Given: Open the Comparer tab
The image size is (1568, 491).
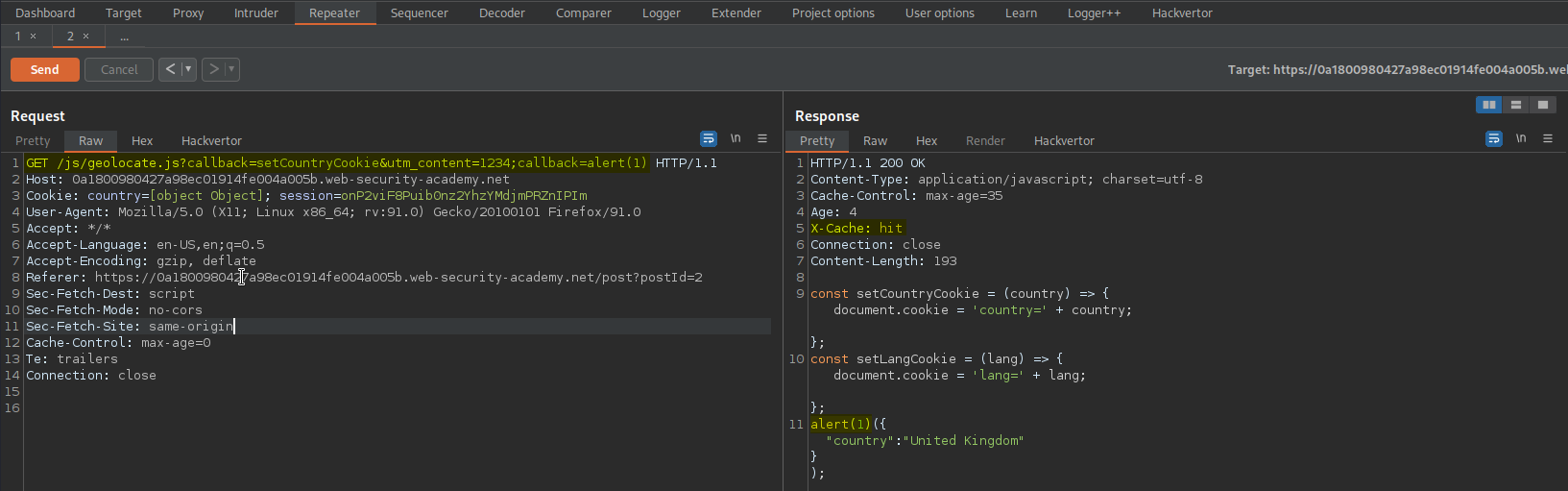Looking at the screenshot, I should click(584, 12).
